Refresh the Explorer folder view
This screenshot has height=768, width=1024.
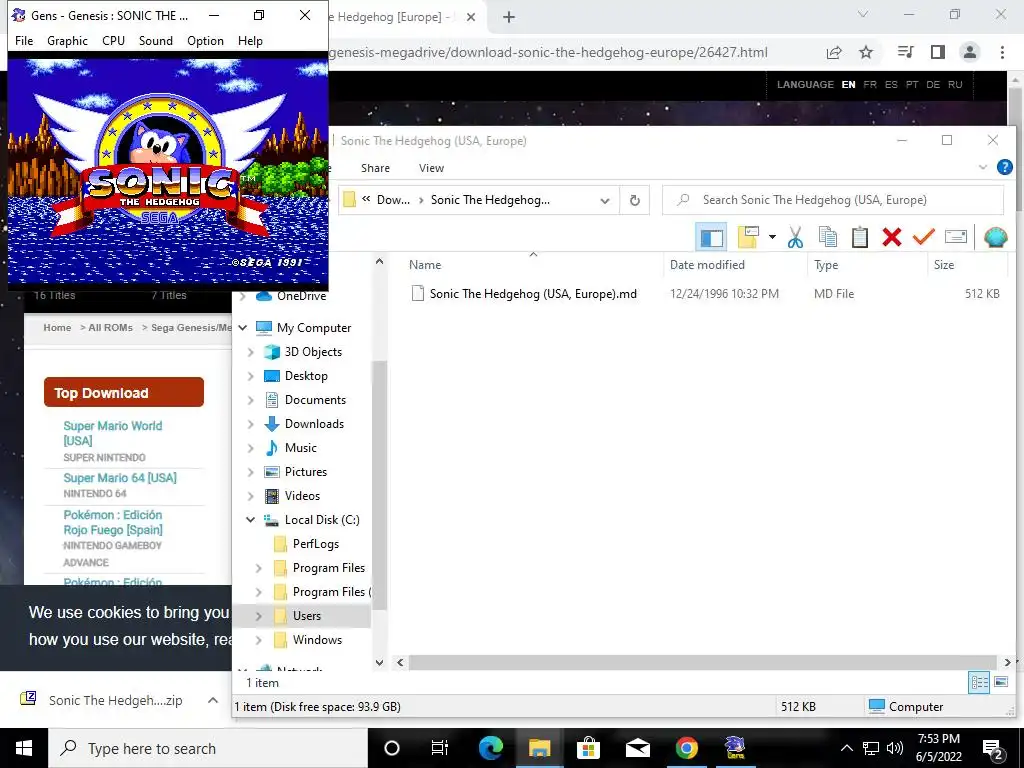(x=634, y=200)
